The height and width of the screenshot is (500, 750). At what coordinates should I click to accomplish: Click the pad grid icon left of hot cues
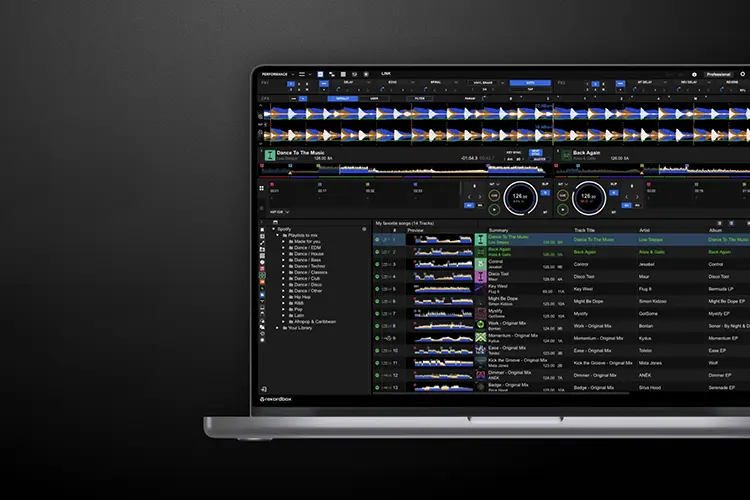(x=262, y=189)
